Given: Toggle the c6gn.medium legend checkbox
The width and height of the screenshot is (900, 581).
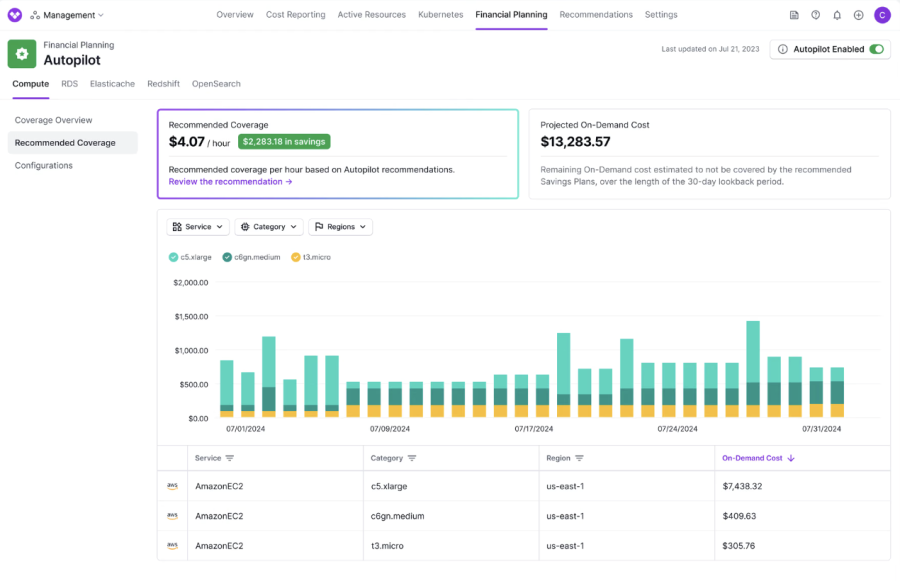Looking at the screenshot, I should click(x=227, y=257).
